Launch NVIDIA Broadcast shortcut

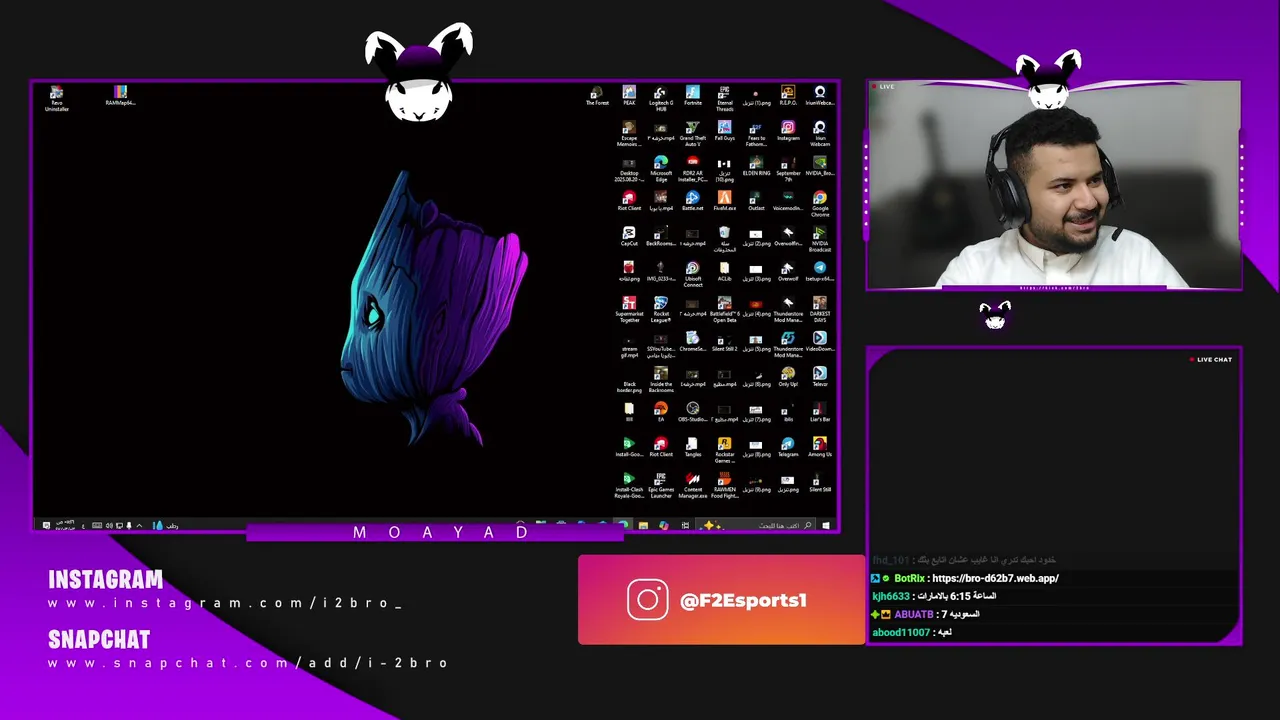pos(820,239)
